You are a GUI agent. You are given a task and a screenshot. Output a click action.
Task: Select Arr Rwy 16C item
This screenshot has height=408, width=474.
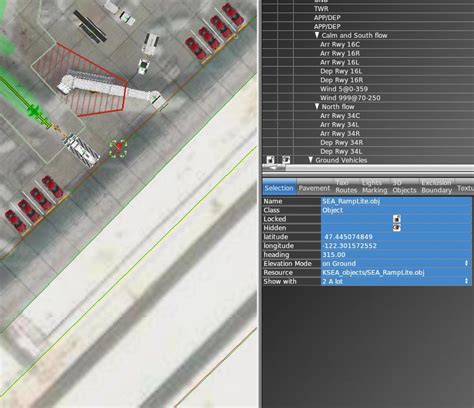pyautogui.click(x=340, y=44)
